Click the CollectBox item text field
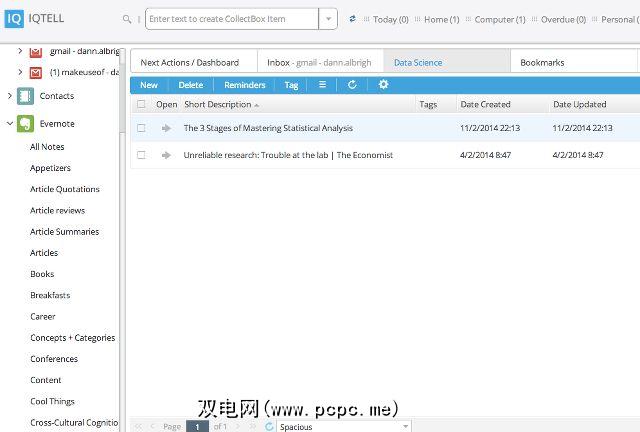This screenshot has height=432, width=640. (232, 19)
